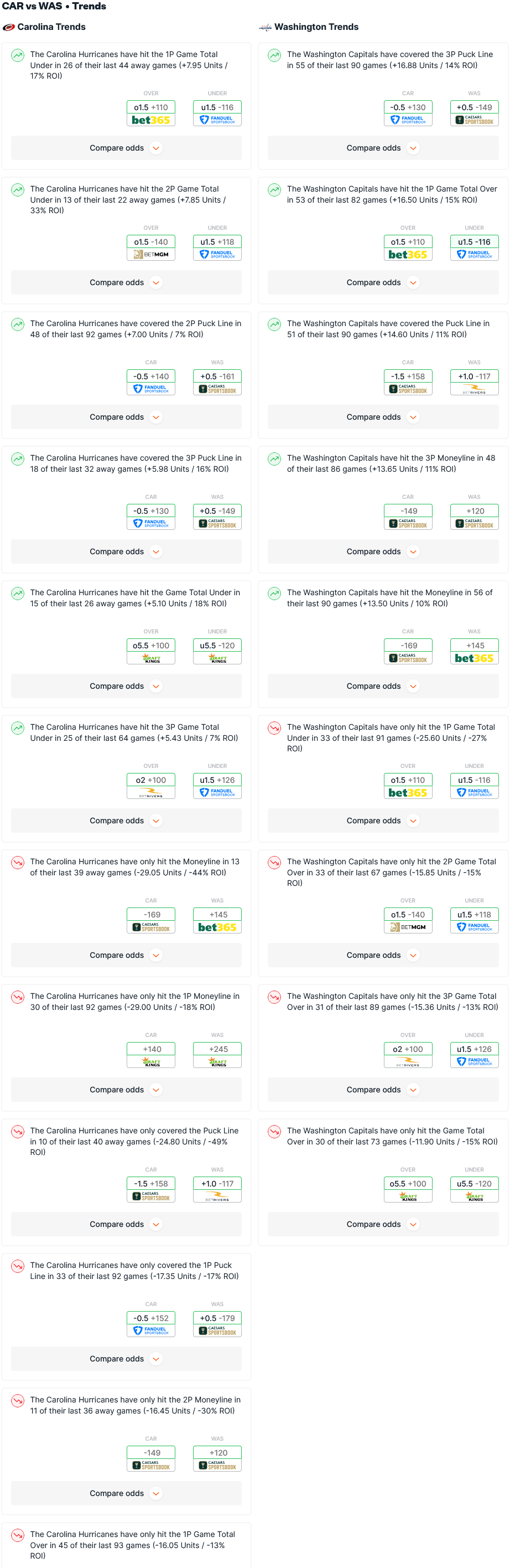
Task: Select -1.5 +158 CAR puck line Washington card
Action: (x=408, y=377)
